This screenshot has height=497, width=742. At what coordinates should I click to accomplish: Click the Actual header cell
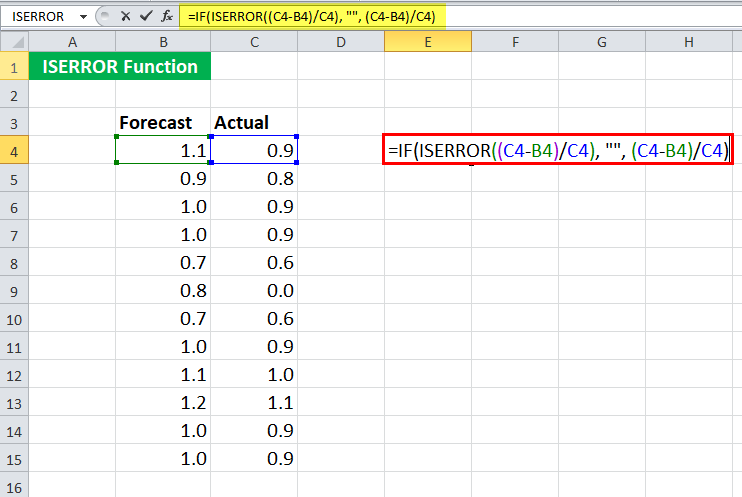[254, 123]
